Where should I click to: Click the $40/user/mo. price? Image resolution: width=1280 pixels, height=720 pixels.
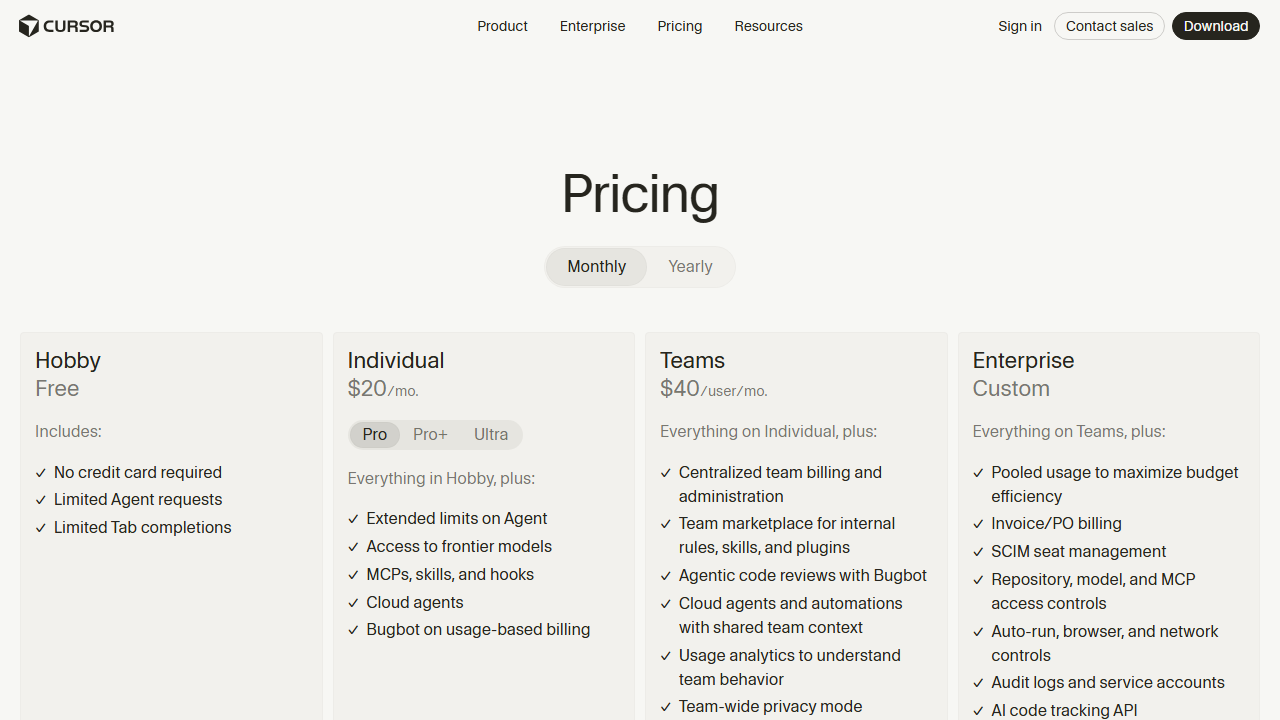(x=714, y=389)
